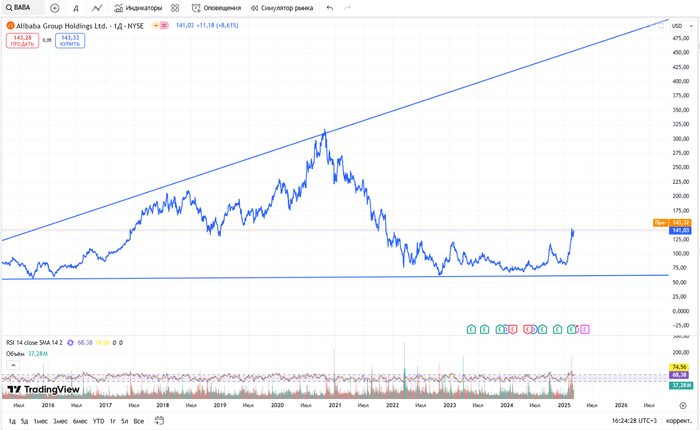
Task: Click the purple 68,38 RSI label
Action: click(679, 375)
